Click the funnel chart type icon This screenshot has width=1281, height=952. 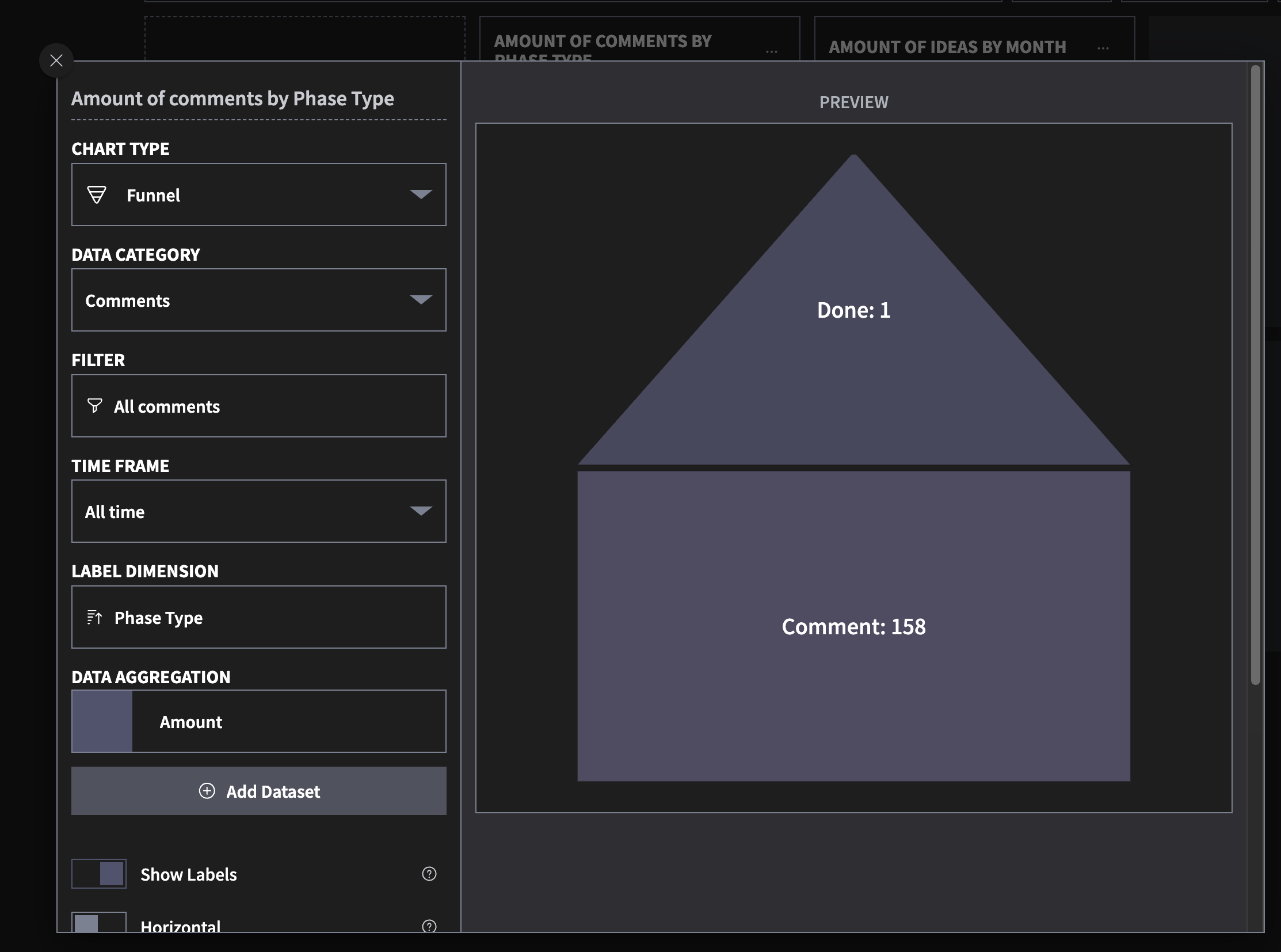[96, 195]
